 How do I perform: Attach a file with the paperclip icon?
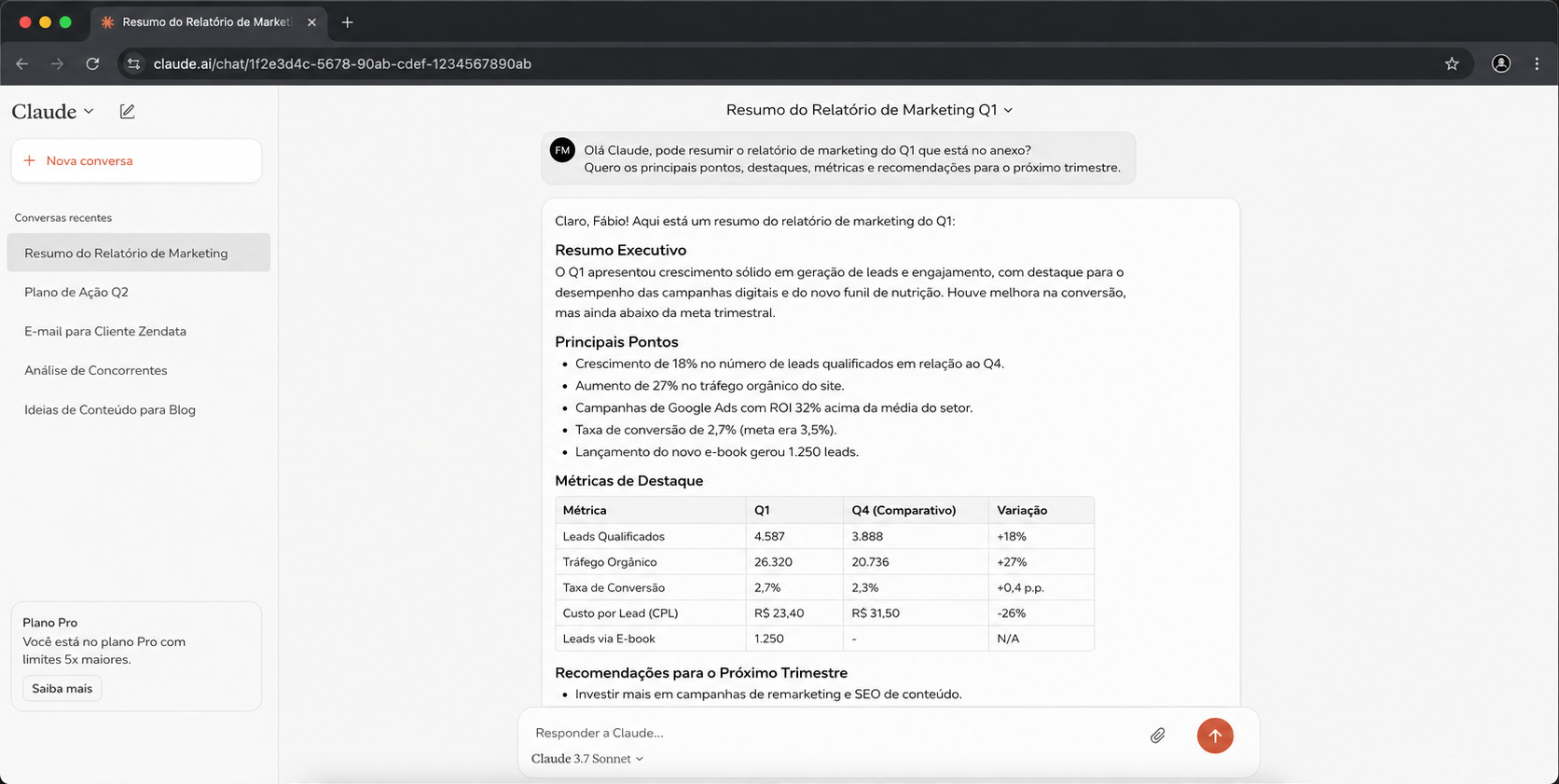1157,736
